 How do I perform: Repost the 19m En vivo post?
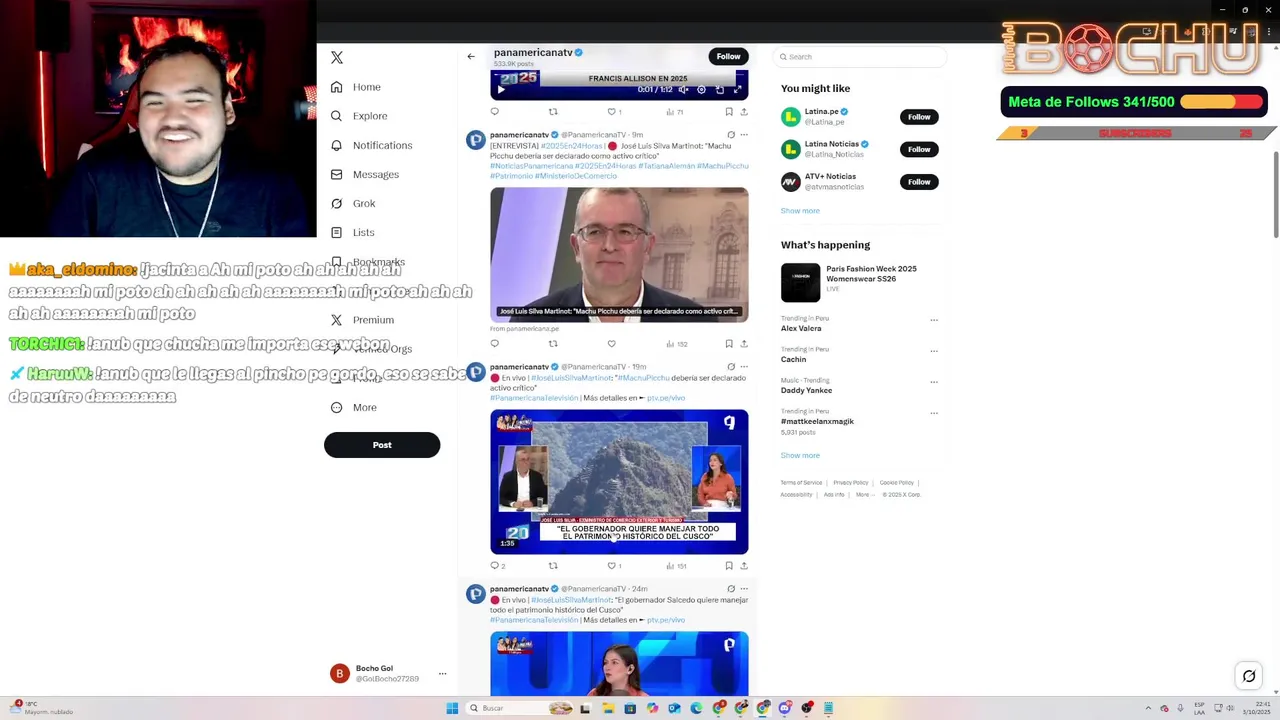pos(553,566)
